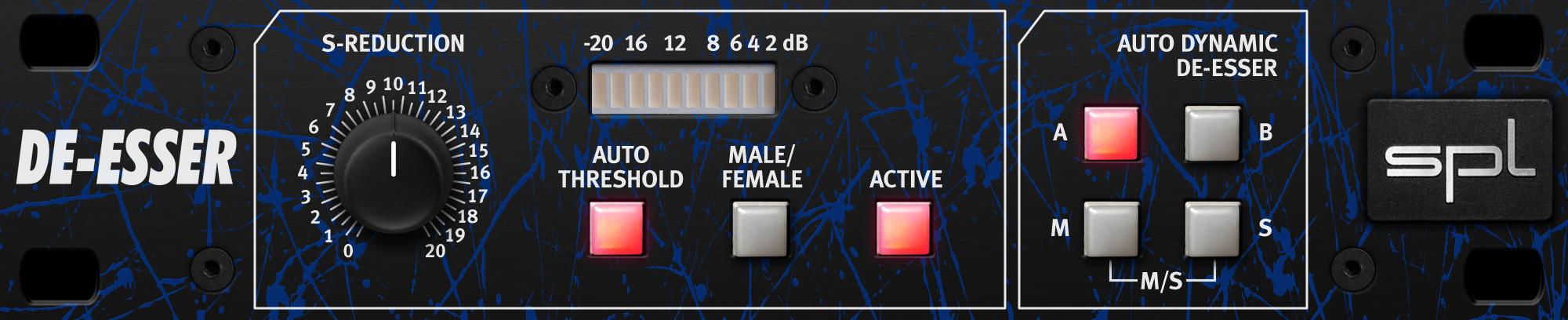The height and width of the screenshot is (320, 1568).
Task: Click the S-Reduction knob
Action: (x=394, y=173)
